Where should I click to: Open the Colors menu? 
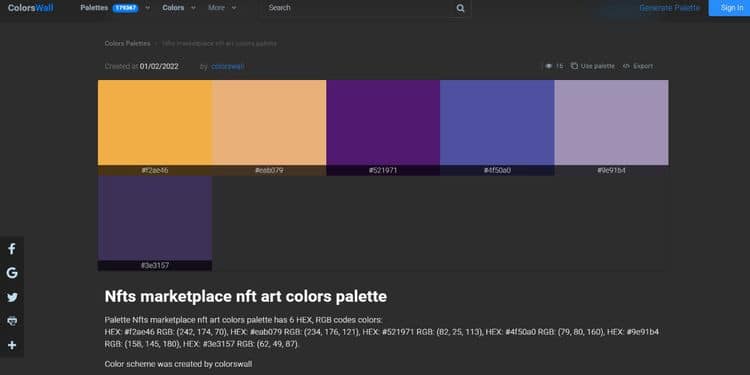173,8
